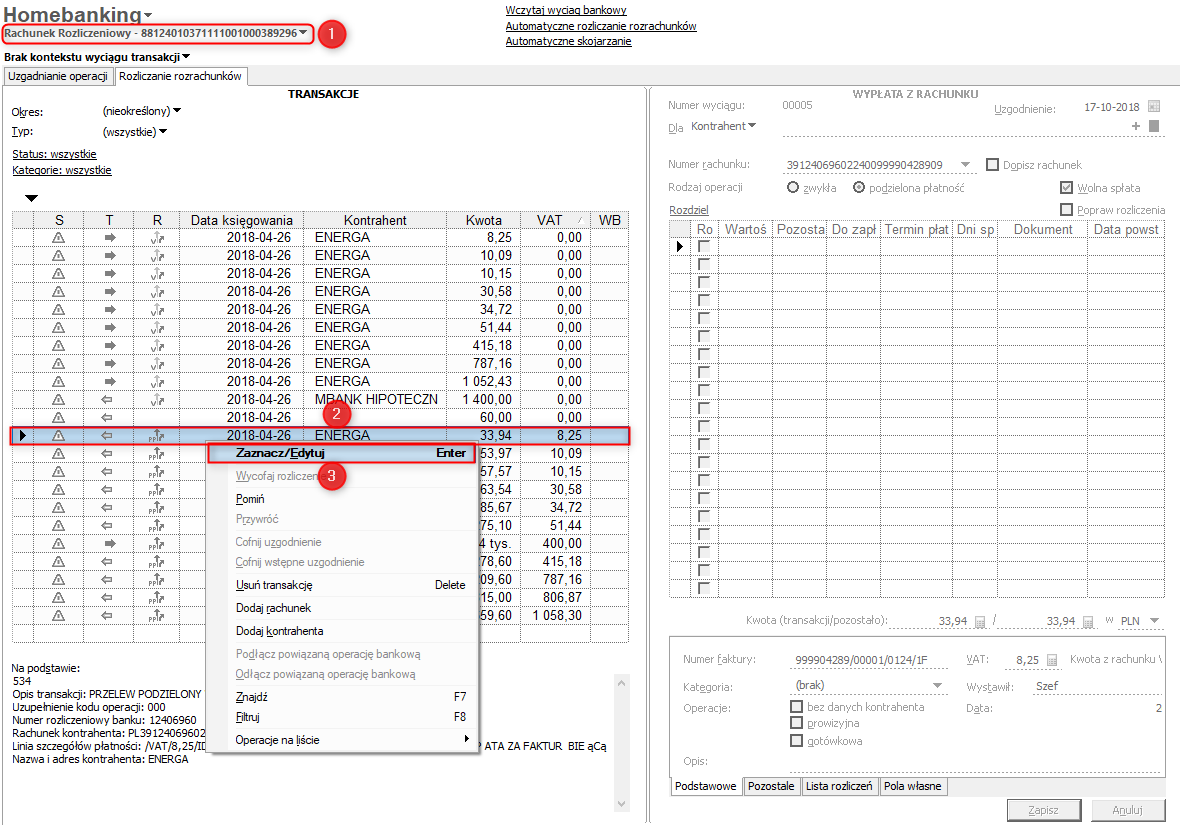Click left arrow icon in the 60,00 row
The height and width of the screenshot is (825, 1180).
tap(107, 419)
